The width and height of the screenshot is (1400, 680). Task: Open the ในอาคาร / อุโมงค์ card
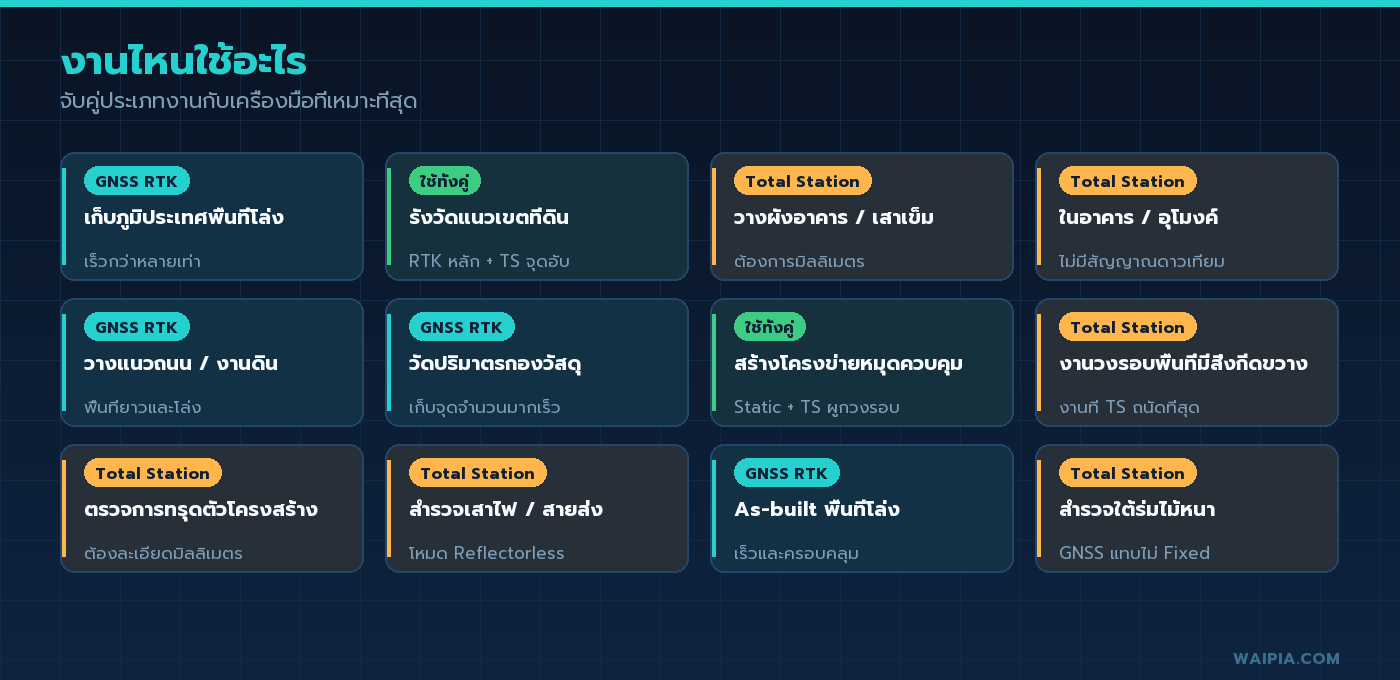pos(1187,216)
